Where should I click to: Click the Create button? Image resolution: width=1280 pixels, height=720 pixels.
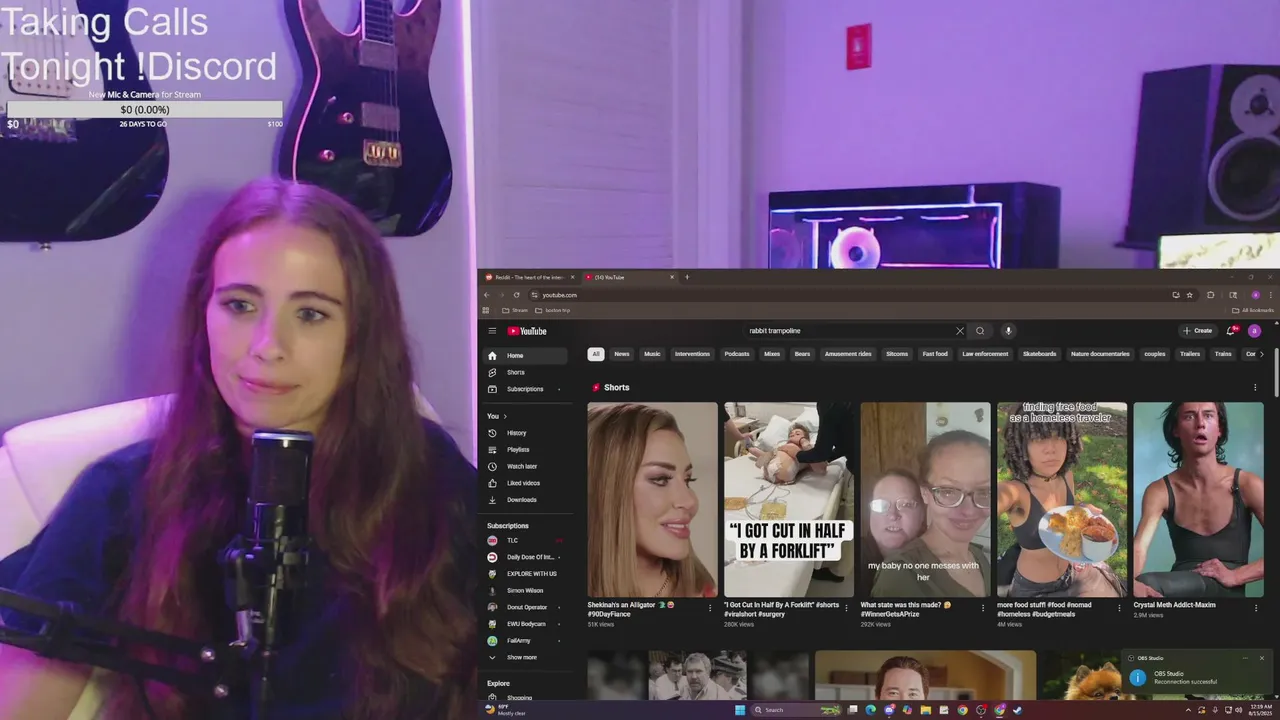(x=1197, y=331)
